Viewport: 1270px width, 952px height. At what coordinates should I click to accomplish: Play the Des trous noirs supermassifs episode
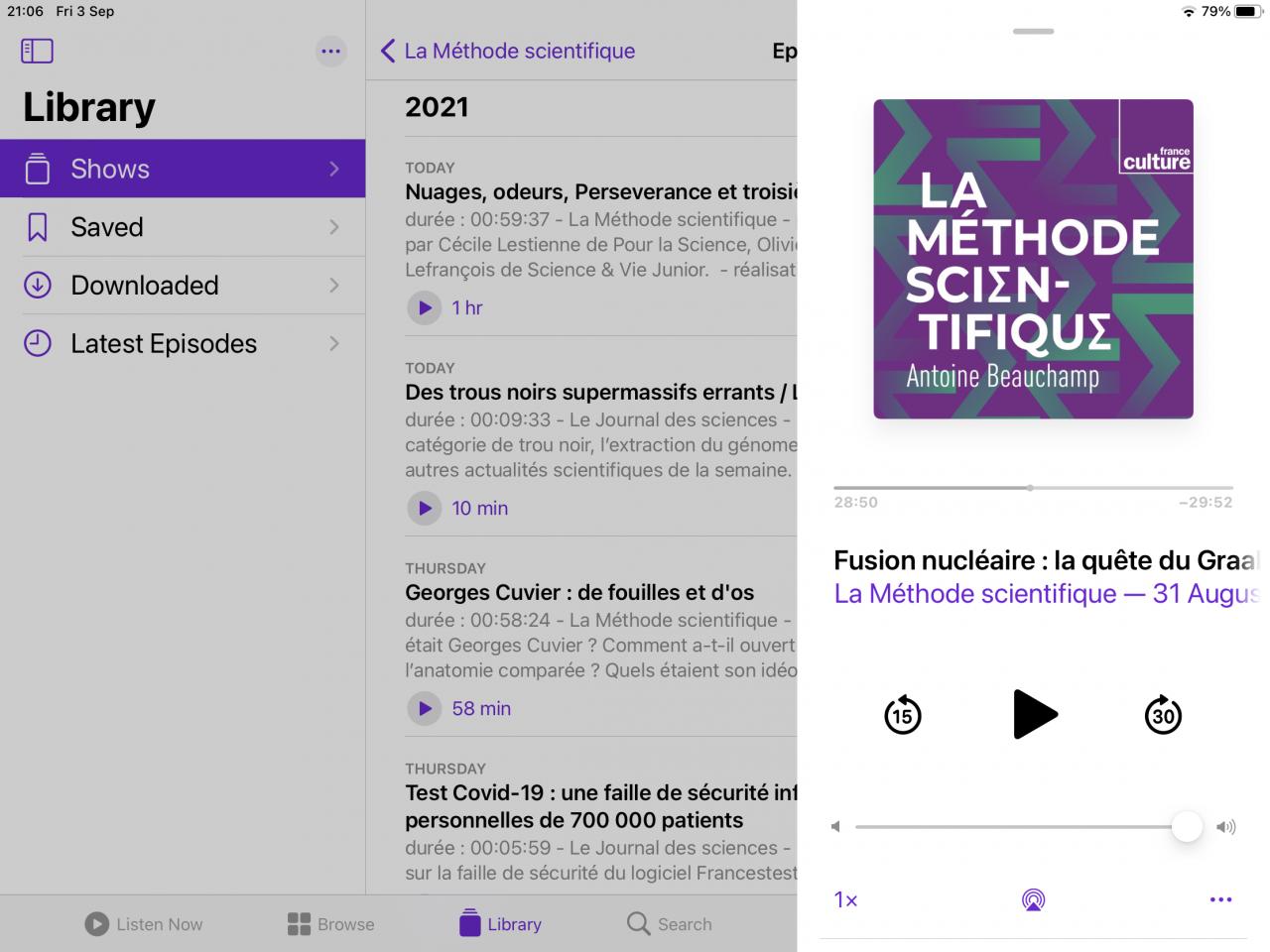coord(425,508)
